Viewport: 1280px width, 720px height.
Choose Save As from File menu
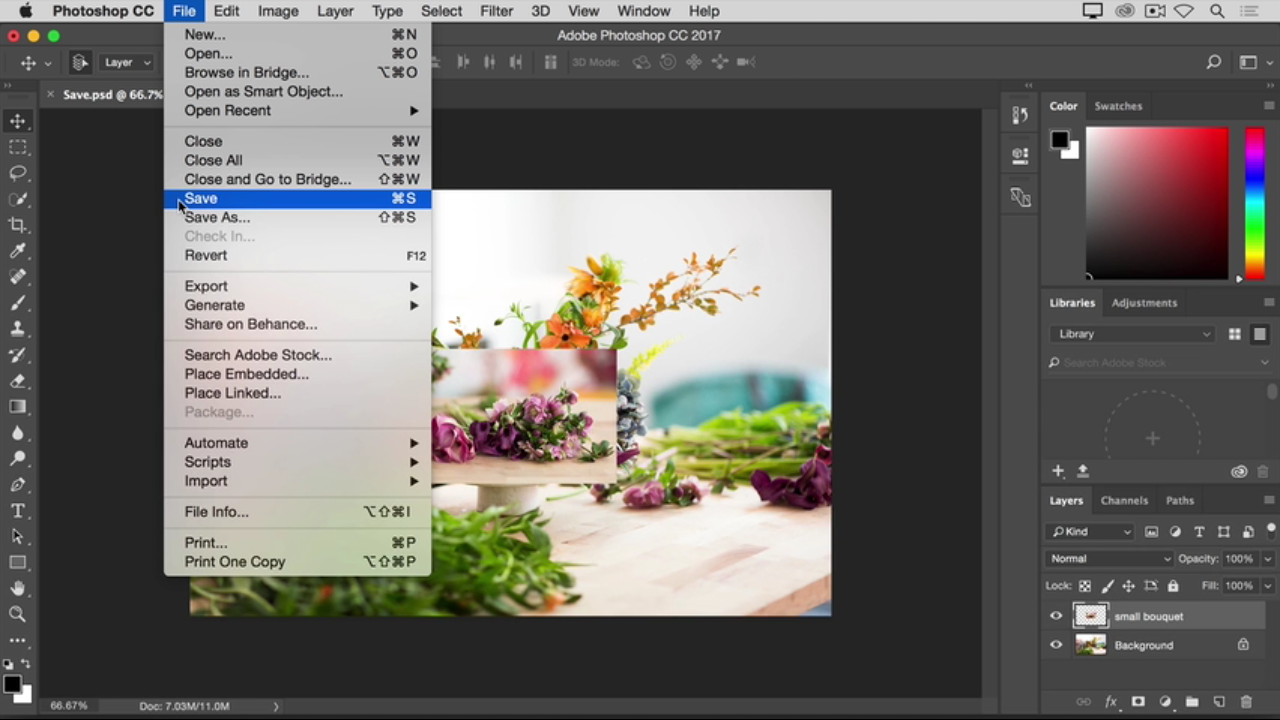tap(217, 217)
